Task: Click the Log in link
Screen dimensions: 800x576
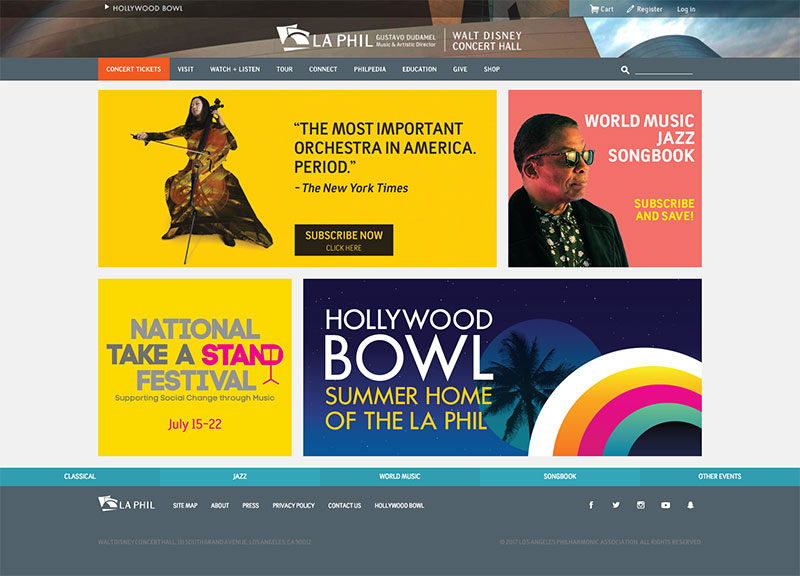Action: (686, 9)
